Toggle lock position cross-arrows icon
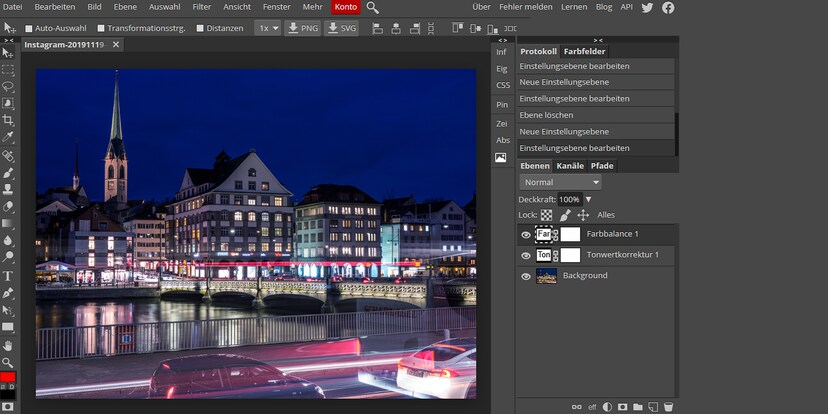The width and height of the screenshot is (828, 414). coord(583,215)
